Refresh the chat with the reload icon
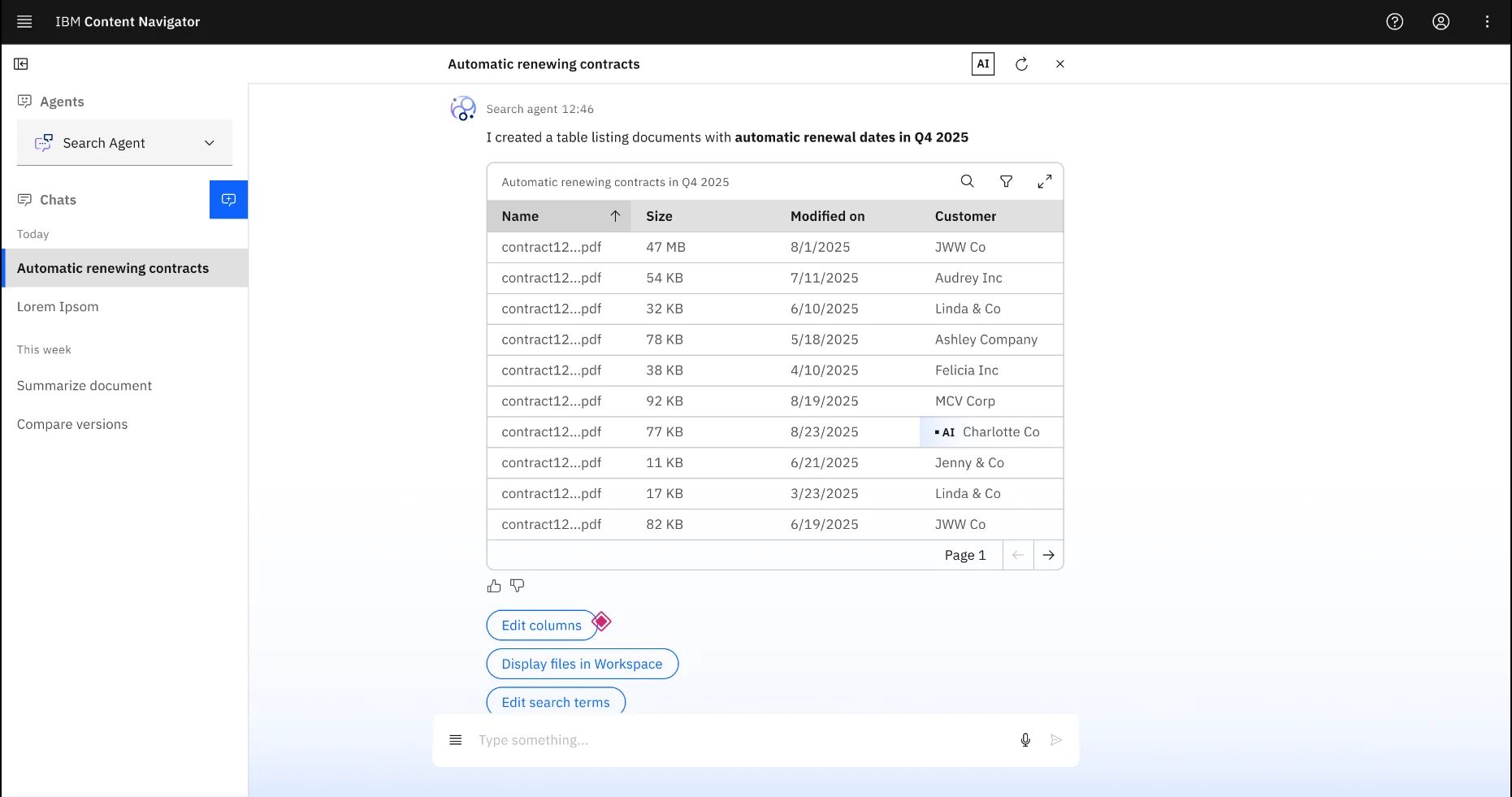The image size is (1512, 797). (1021, 64)
